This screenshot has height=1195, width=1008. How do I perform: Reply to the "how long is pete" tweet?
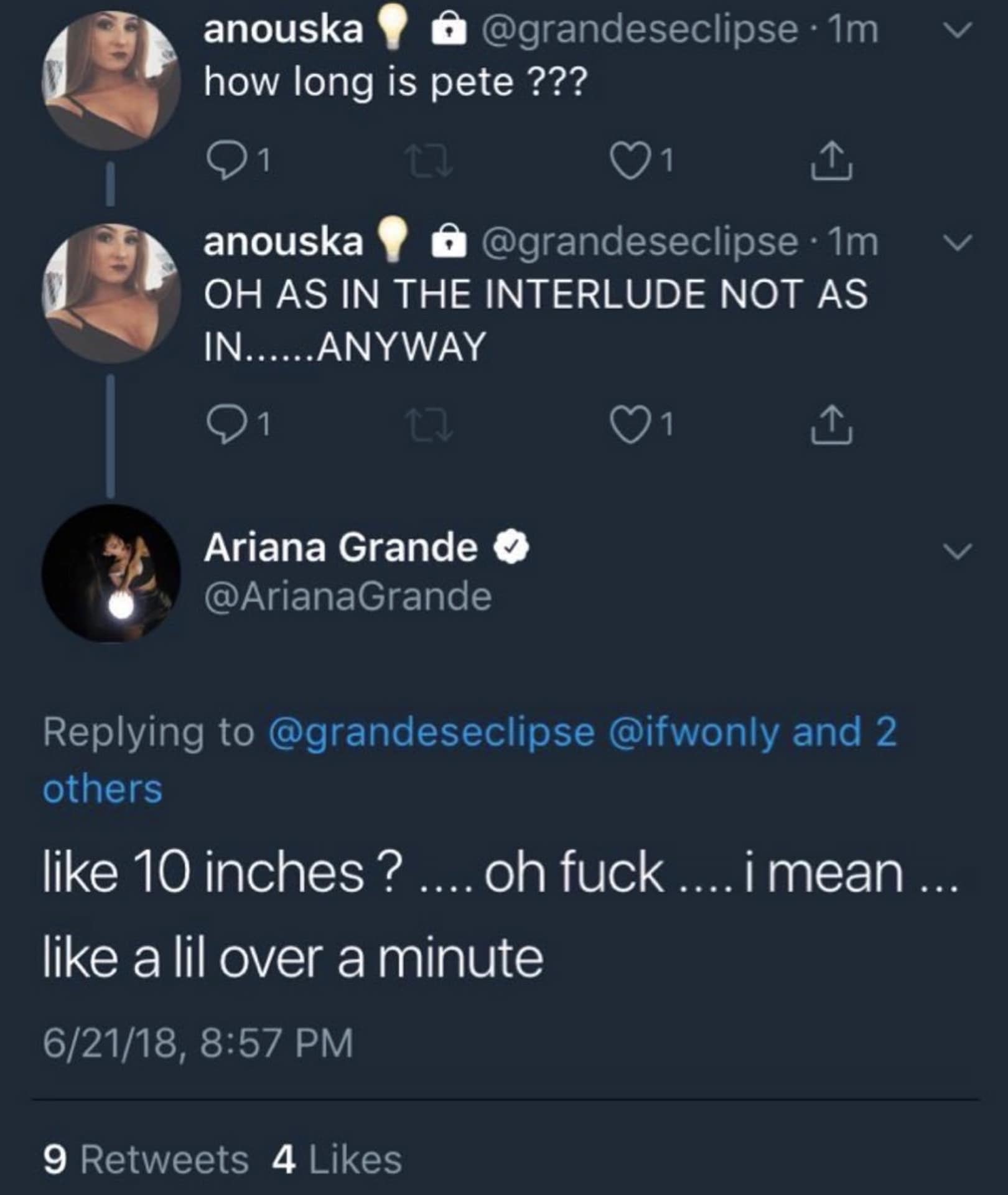223,161
